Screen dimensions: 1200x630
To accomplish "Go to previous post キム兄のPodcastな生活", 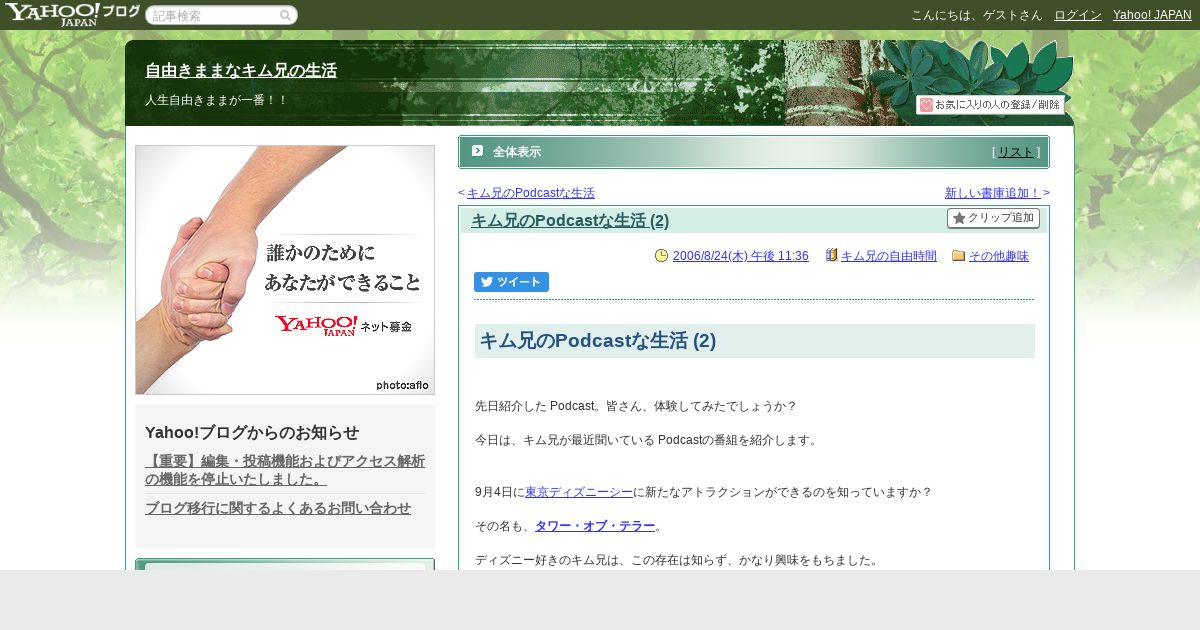I will point(531,193).
